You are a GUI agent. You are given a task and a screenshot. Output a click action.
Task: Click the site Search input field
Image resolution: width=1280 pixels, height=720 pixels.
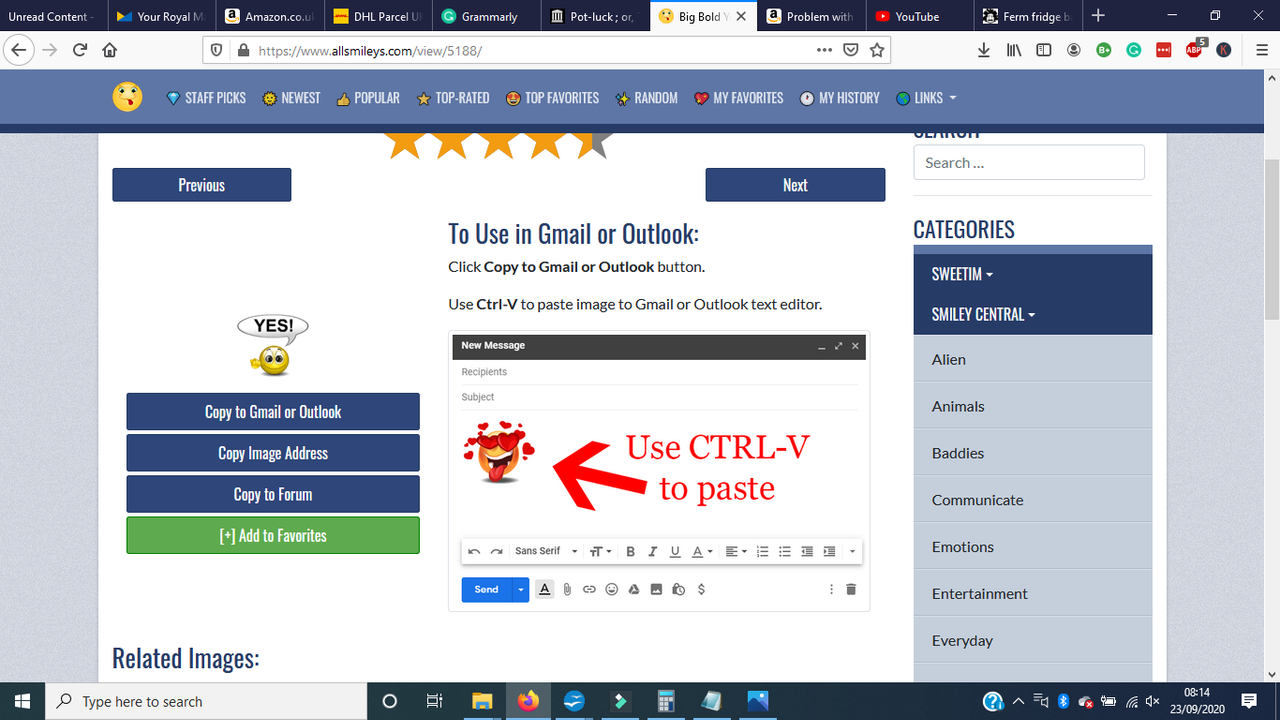(x=1029, y=162)
